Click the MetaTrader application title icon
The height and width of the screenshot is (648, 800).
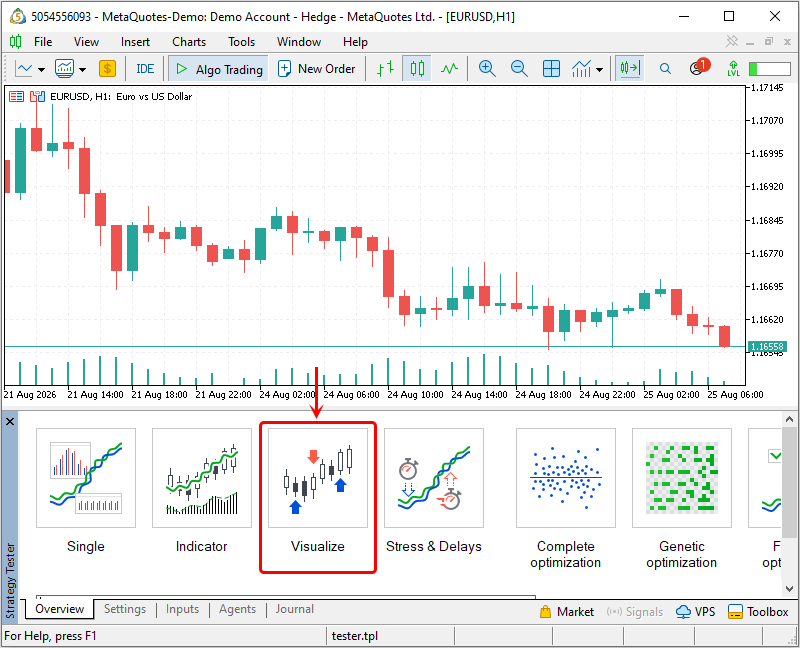click(17, 16)
